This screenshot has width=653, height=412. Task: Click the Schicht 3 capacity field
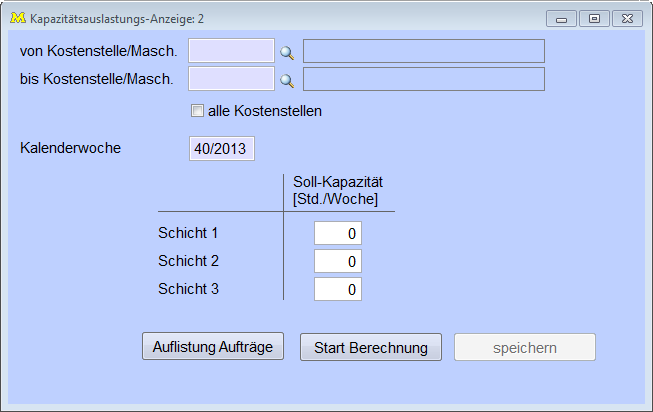338,289
